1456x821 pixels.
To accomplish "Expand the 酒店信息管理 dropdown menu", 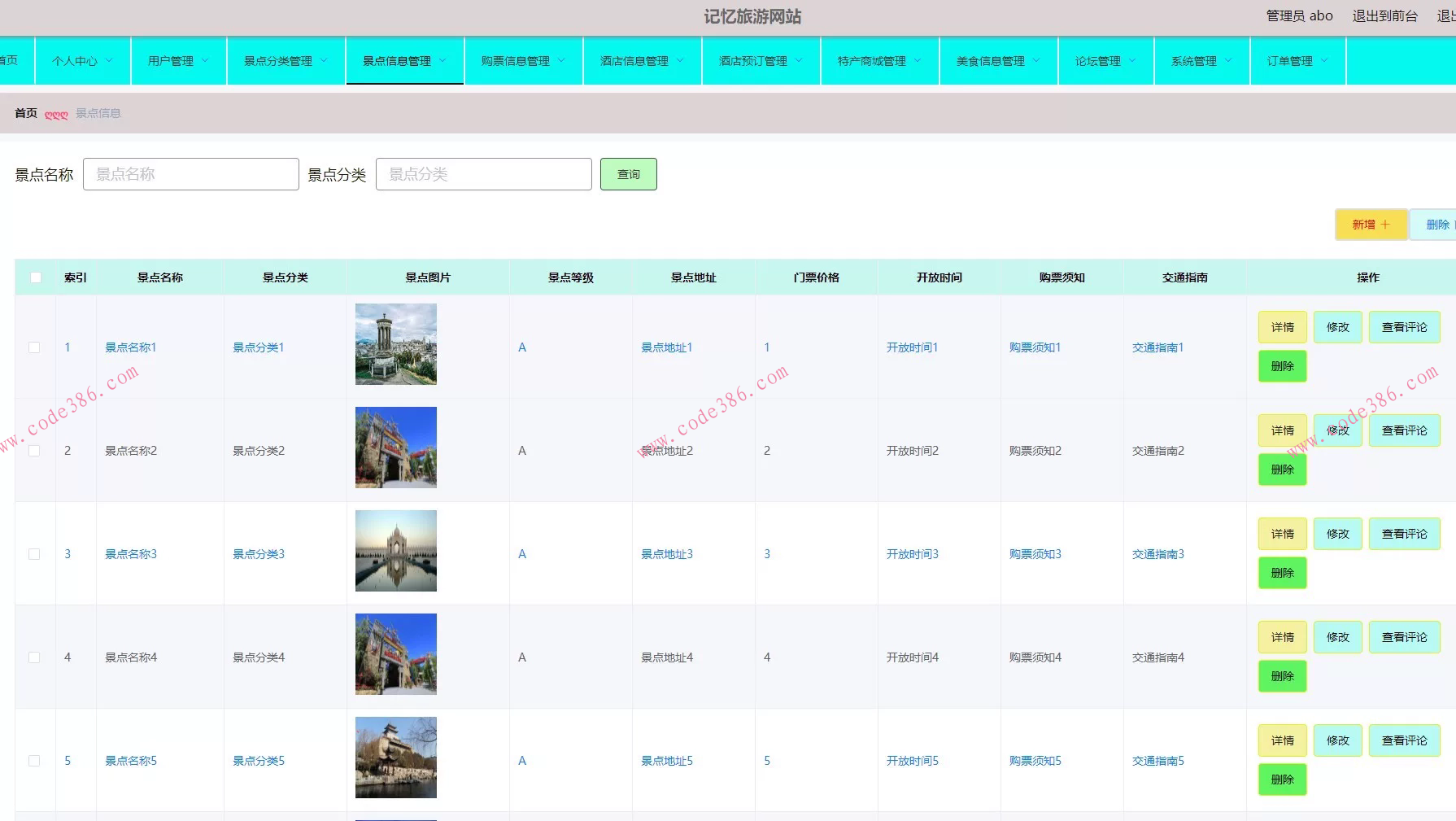I will click(x=642, y=61).
